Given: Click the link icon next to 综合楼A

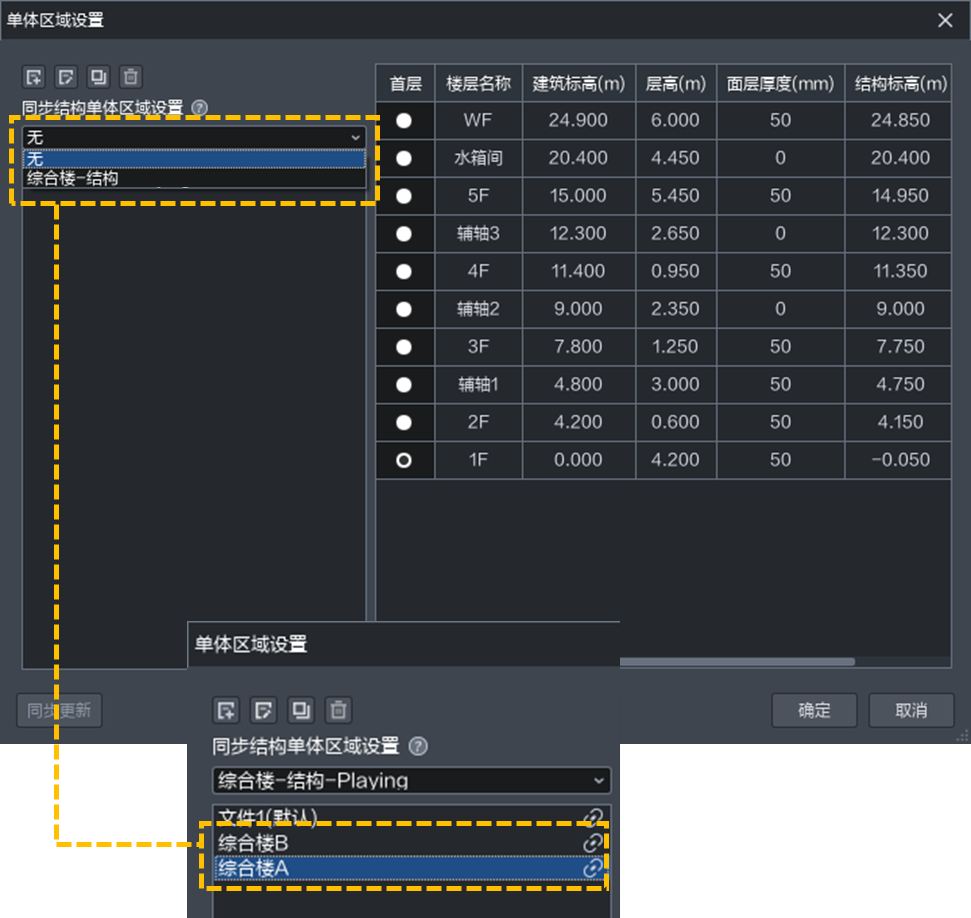Looking at the screenshot, I should pyautogui.click(x=593, y=868).
